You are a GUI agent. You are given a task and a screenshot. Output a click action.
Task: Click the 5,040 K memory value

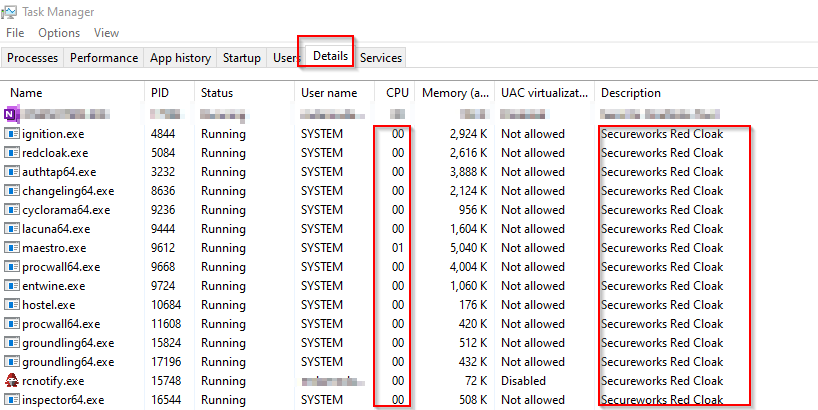click(468, 248)
